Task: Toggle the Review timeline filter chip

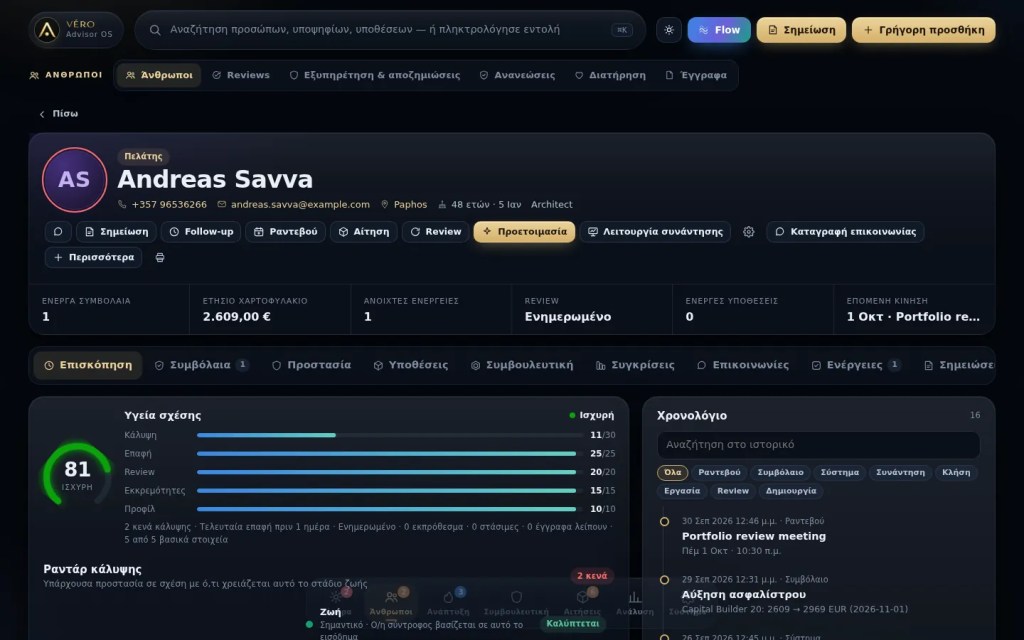Action: (x=733, y=491)
